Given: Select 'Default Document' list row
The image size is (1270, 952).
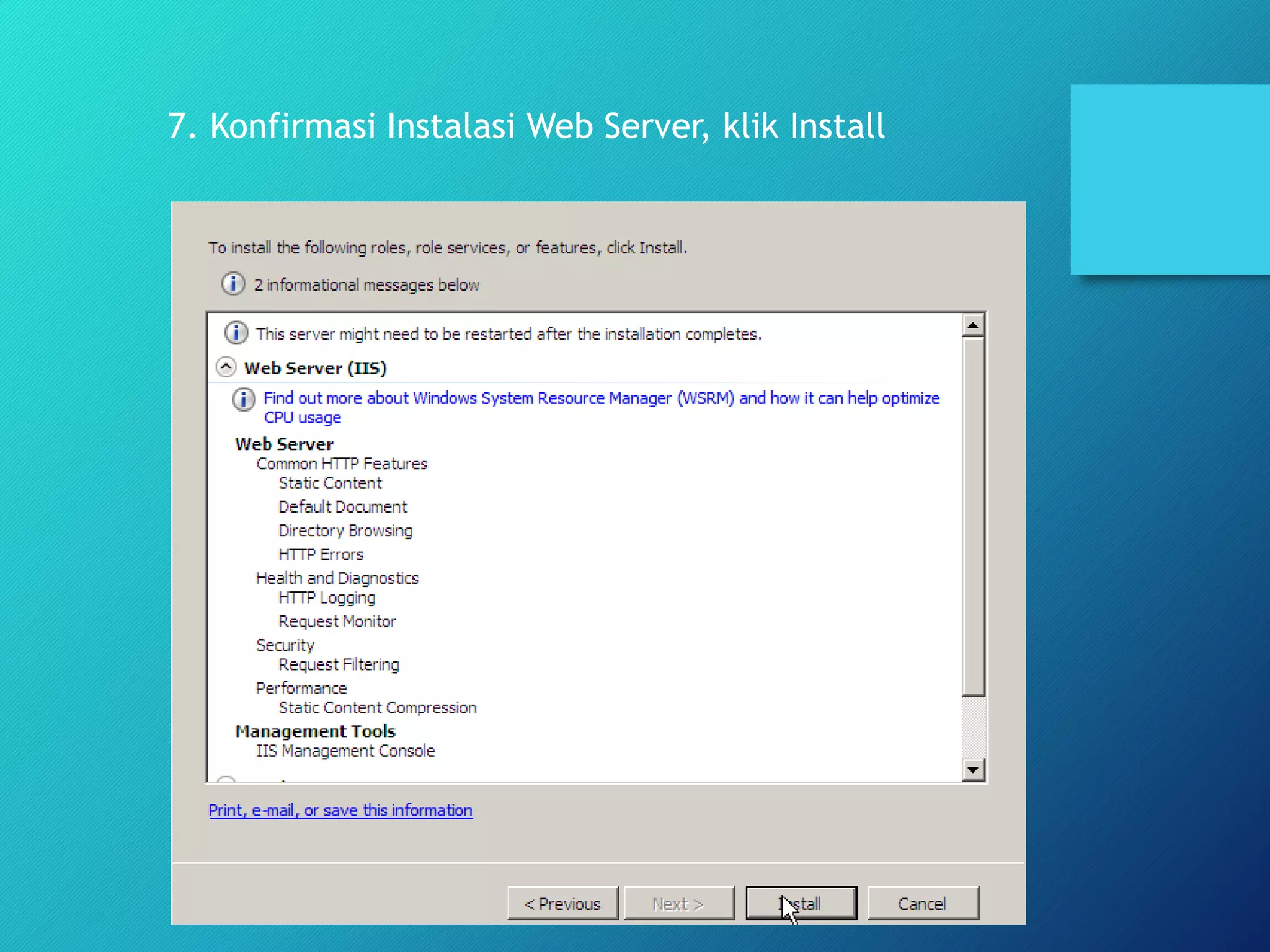Looking at the screenshot, I should tap(342, 506).
